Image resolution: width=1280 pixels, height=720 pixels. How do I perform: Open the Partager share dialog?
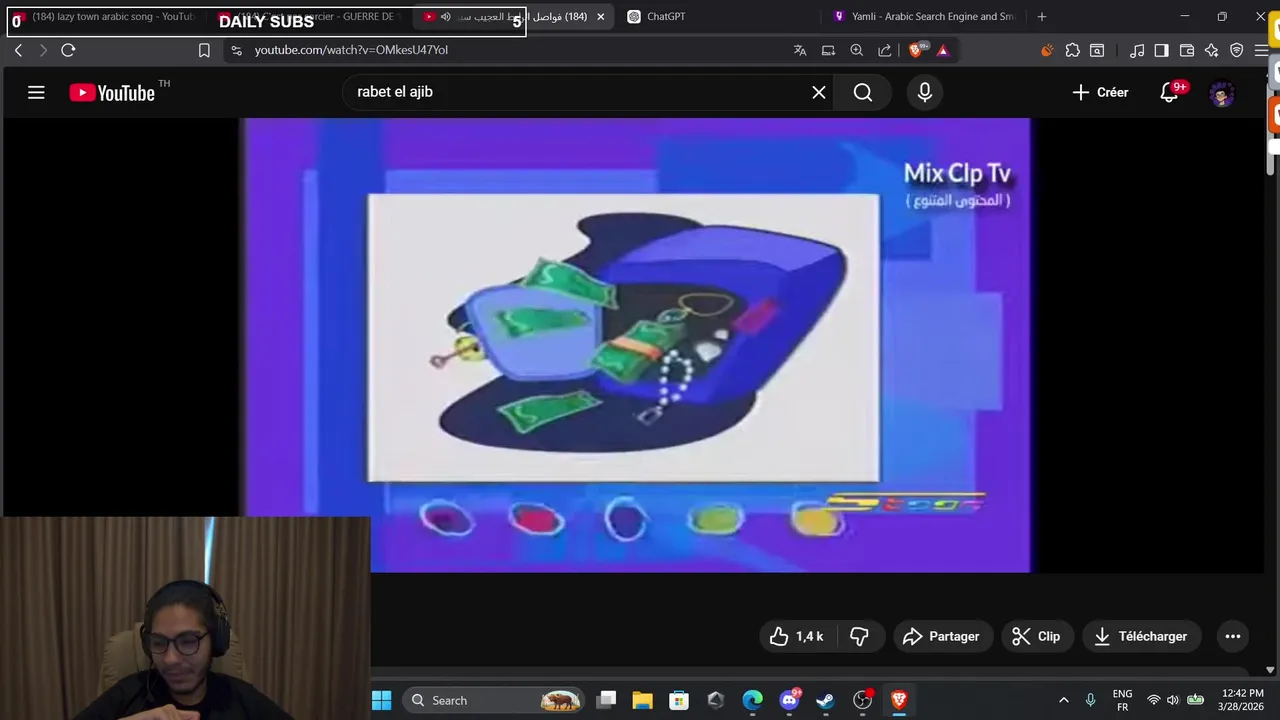(941, 636)
